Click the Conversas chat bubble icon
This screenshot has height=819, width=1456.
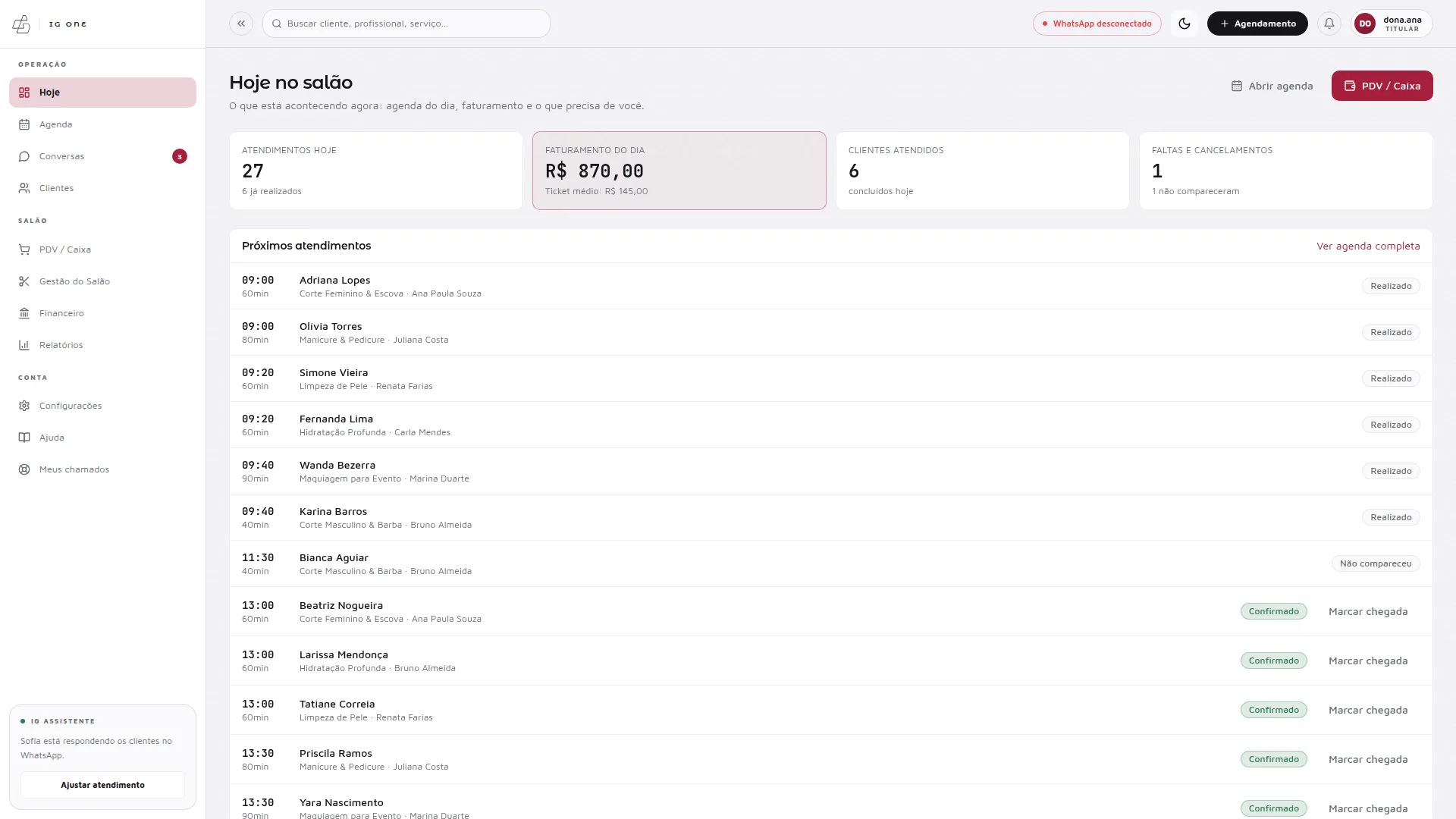24,156
